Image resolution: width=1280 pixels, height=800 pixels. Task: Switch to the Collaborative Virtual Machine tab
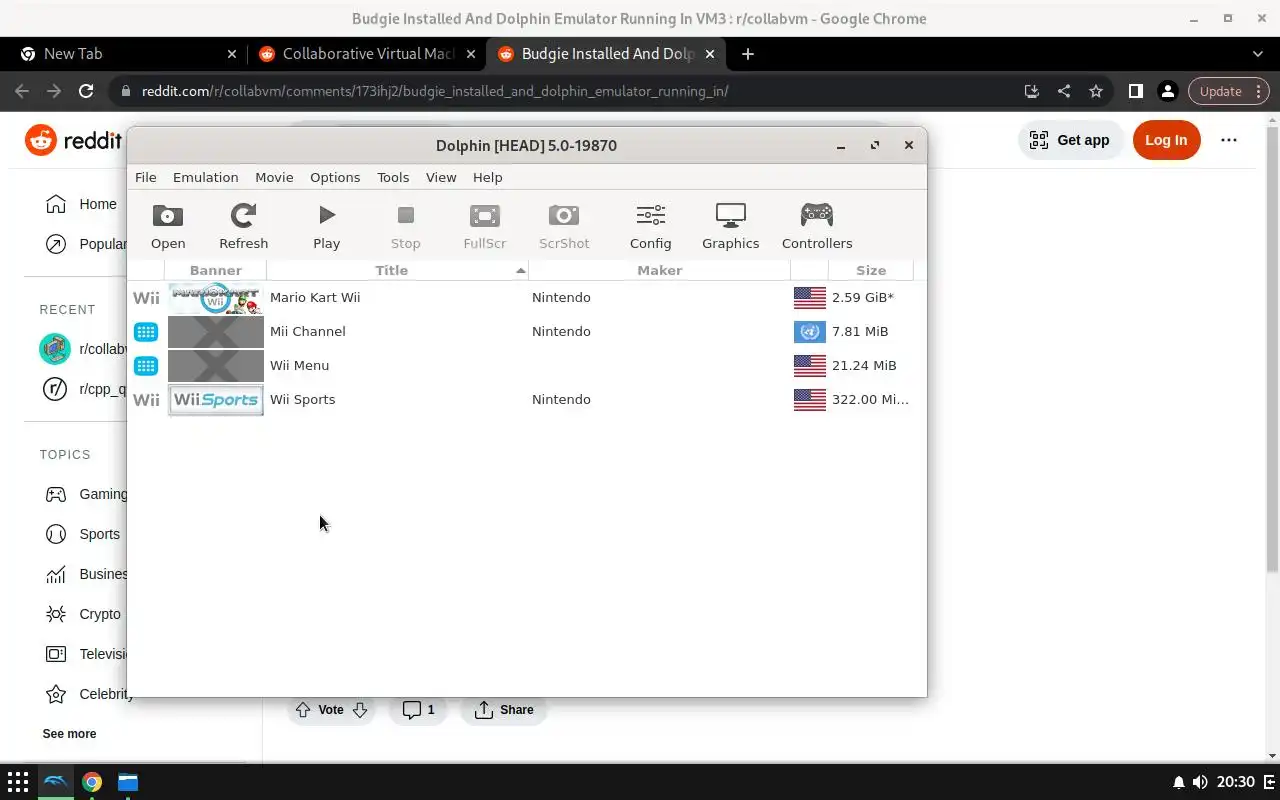(x=367, y=54)
